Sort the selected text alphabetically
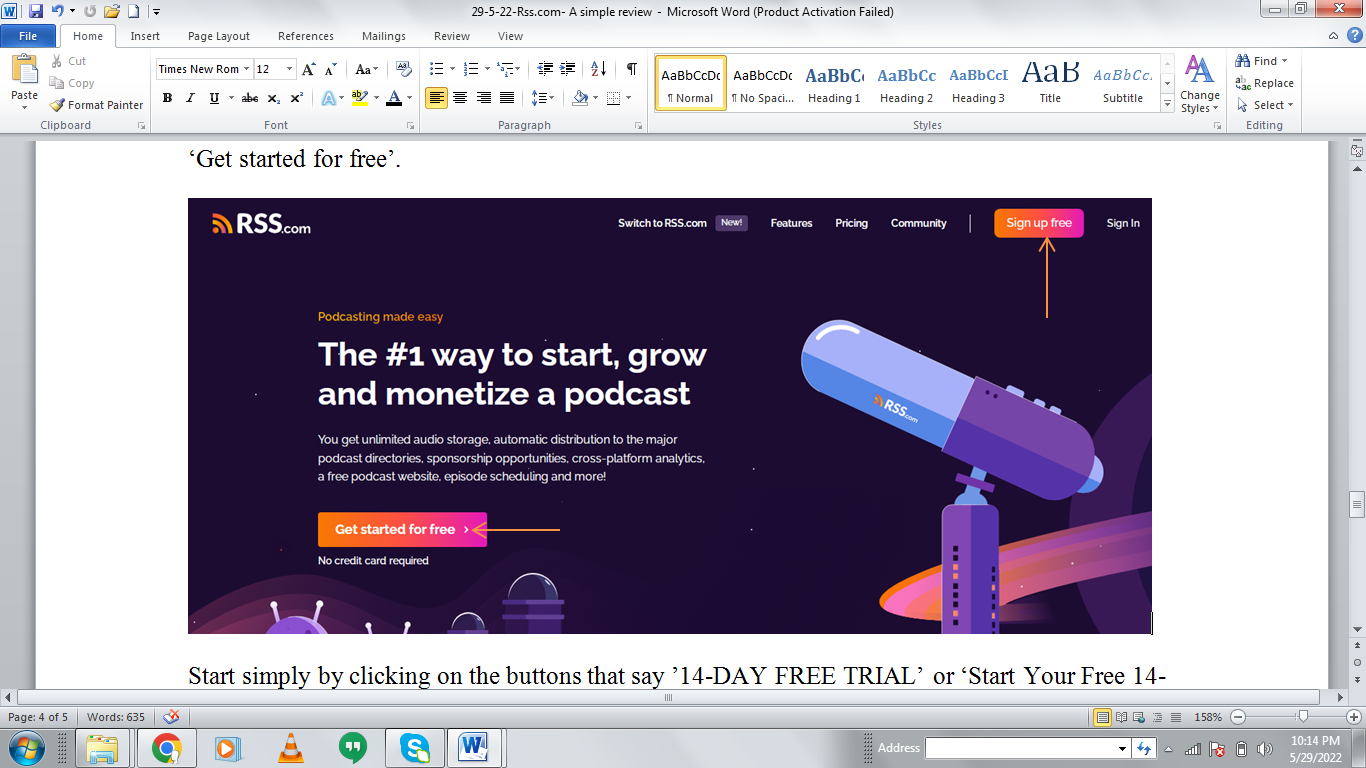 pos(599,69)
